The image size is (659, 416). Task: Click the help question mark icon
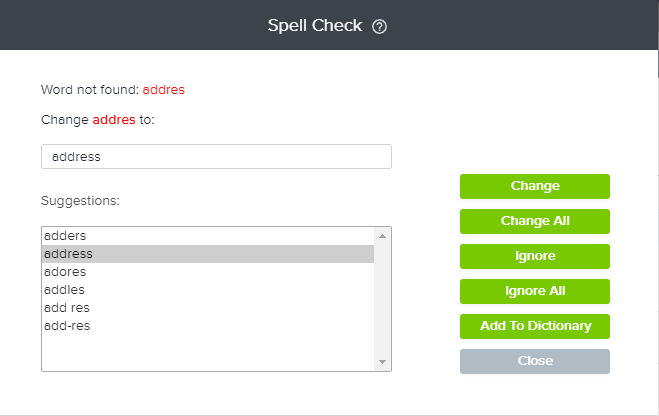pos(379,27)
